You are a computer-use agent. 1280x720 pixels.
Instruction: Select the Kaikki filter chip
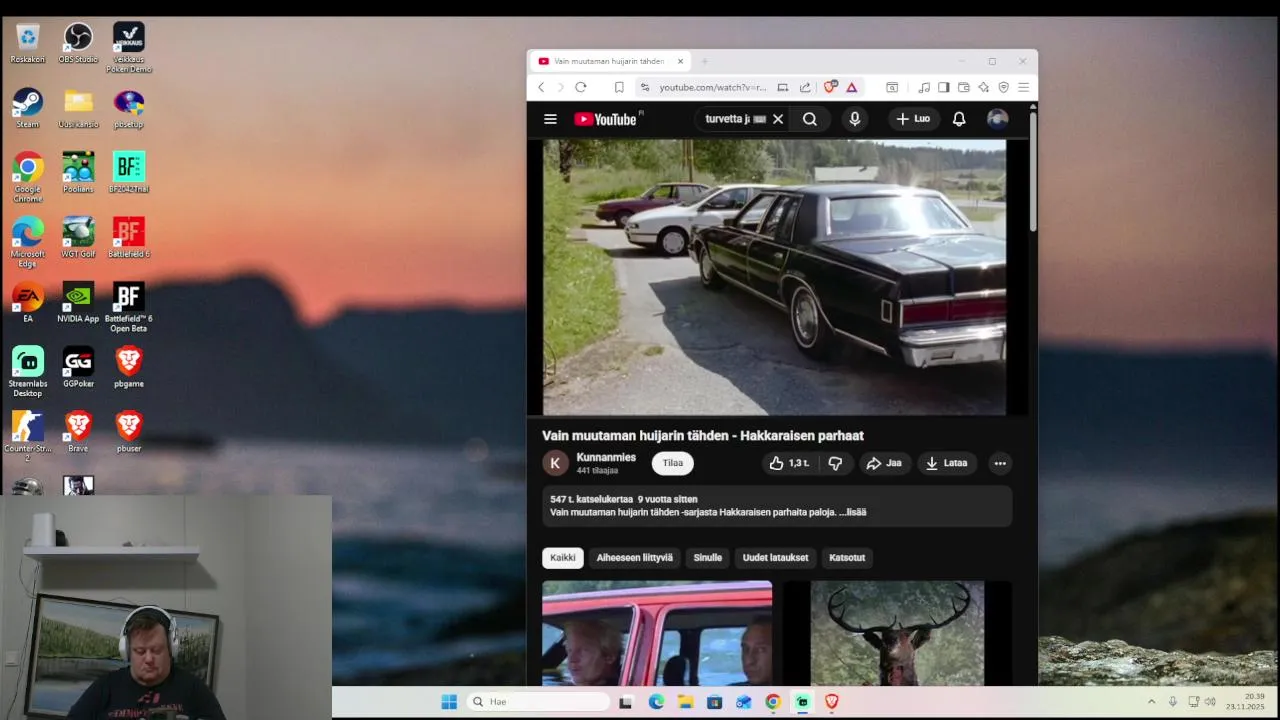563,558
